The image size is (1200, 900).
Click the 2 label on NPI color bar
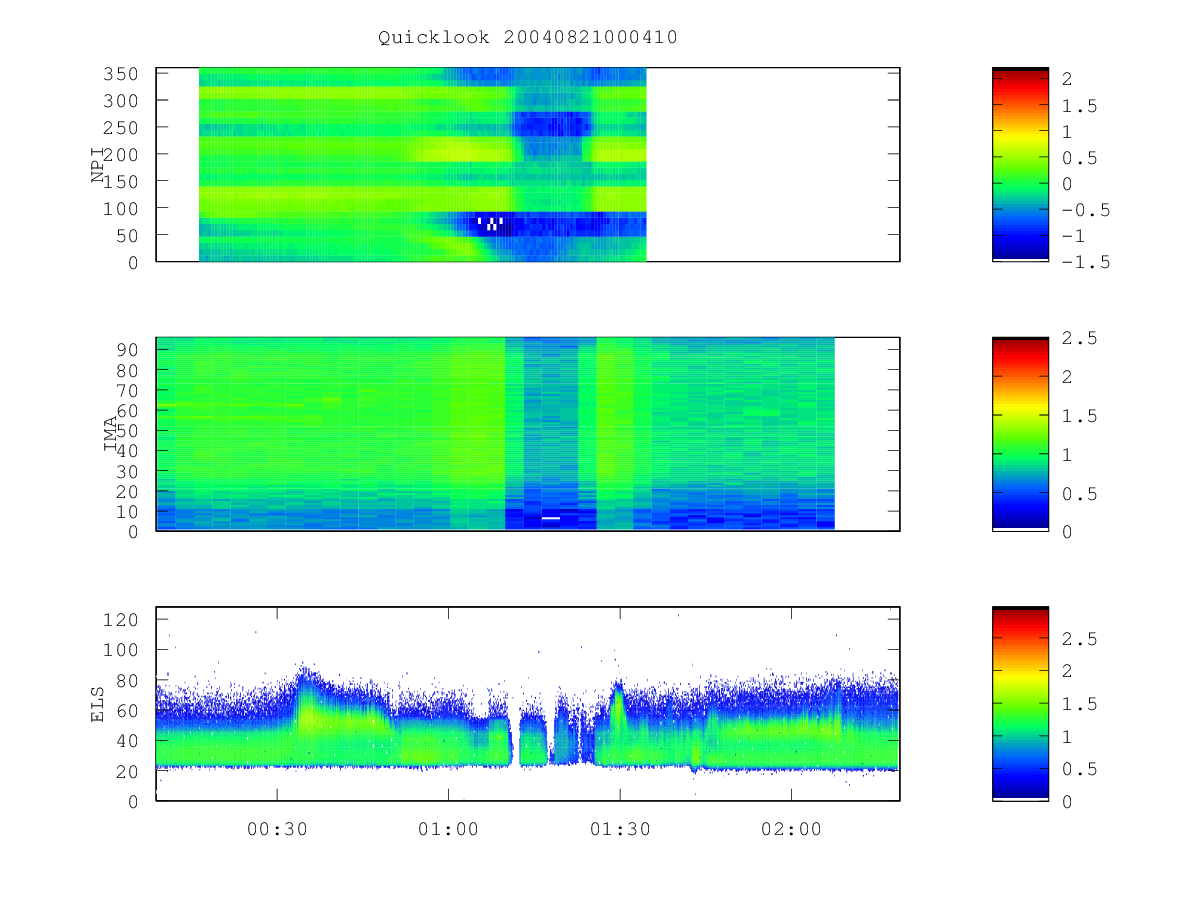(x=1067, y=79)
